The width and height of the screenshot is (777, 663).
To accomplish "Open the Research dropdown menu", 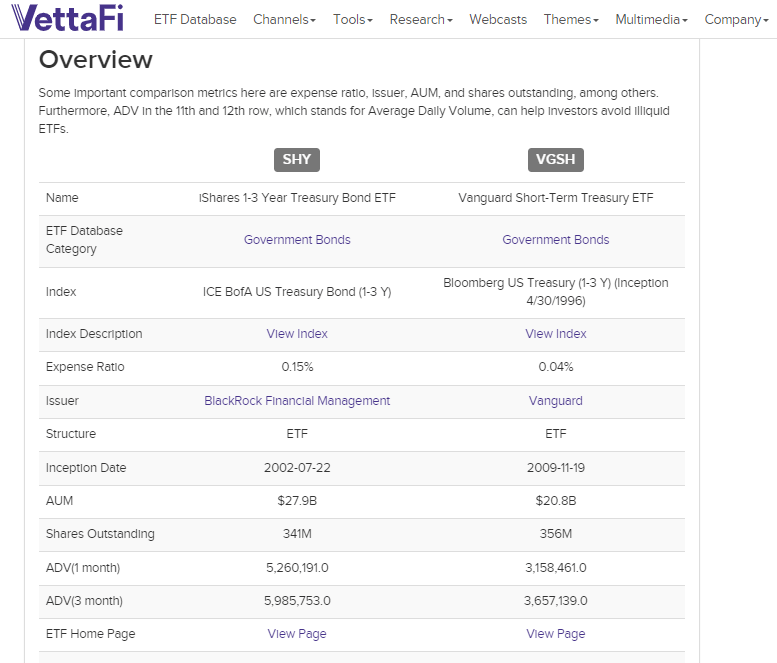I will tap(420, 20).
